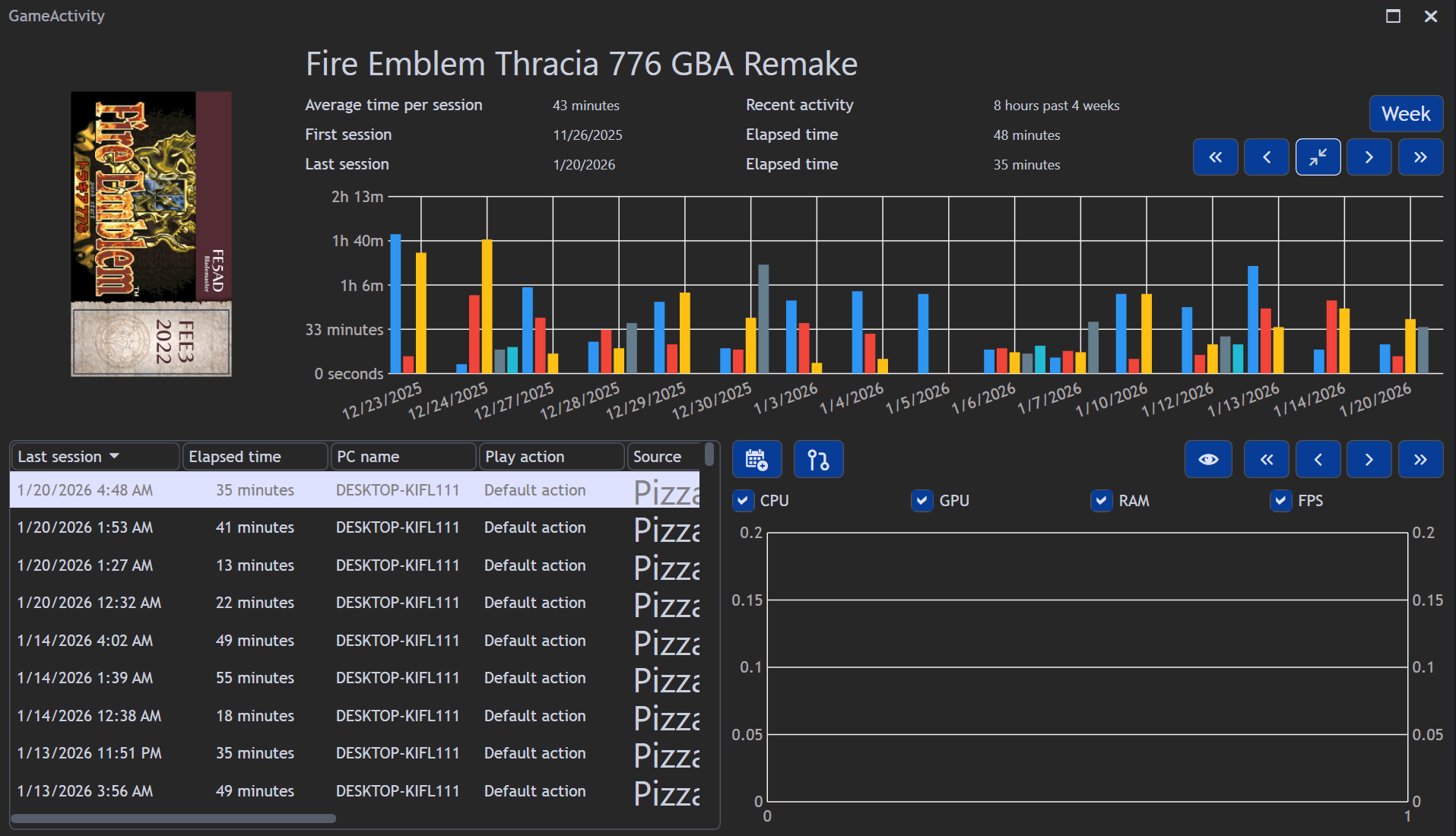Click the chart zoom collapse icon
Screen dimensions: 1456x836
[1318, 157]
